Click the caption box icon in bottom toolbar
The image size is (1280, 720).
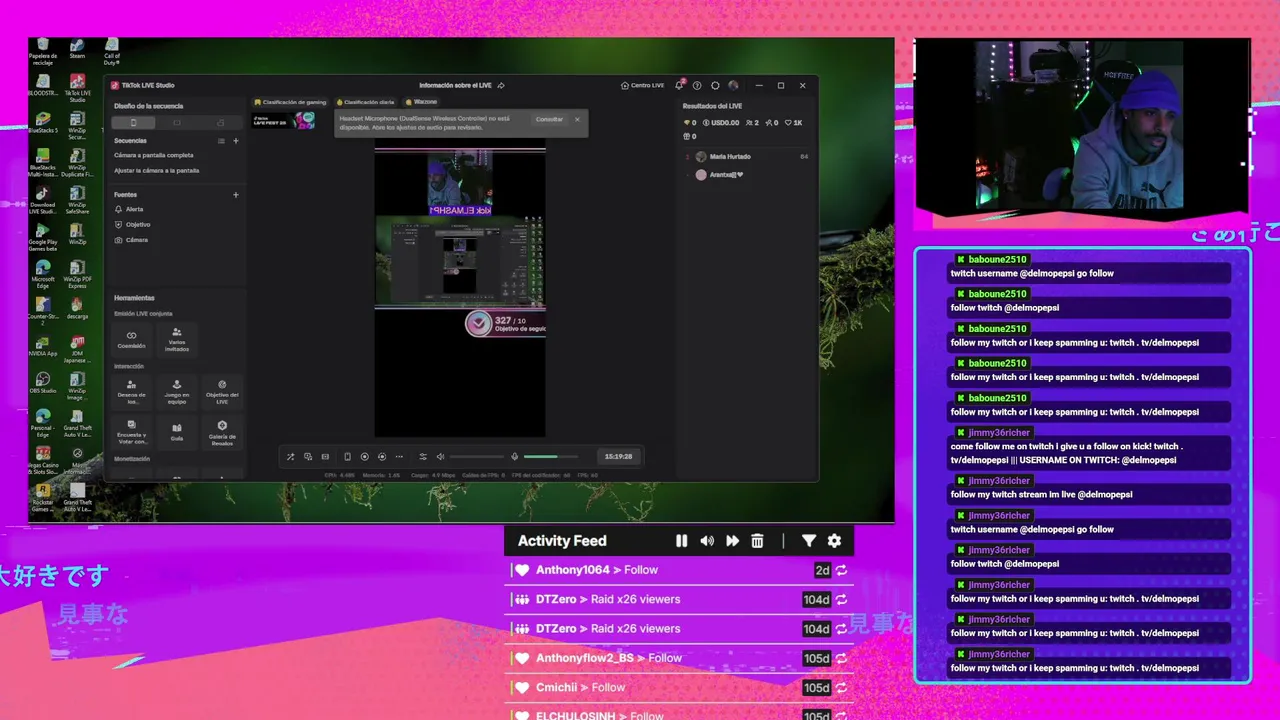[x=325, y=457]
